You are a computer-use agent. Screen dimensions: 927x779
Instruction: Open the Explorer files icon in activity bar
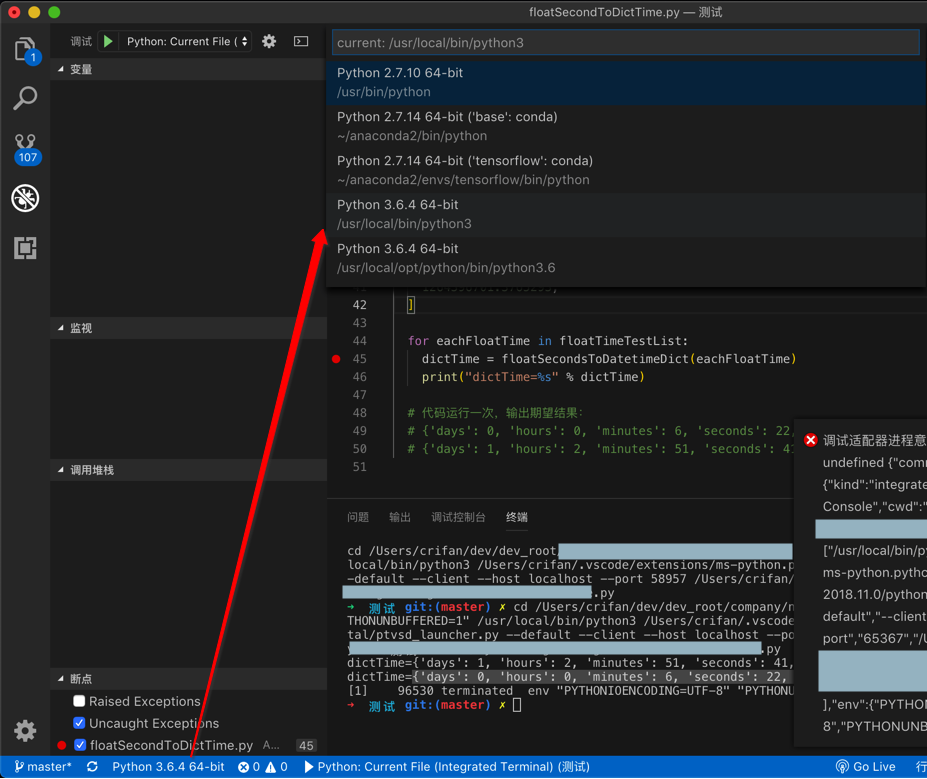pyautogui.click(x=25, y=49)
